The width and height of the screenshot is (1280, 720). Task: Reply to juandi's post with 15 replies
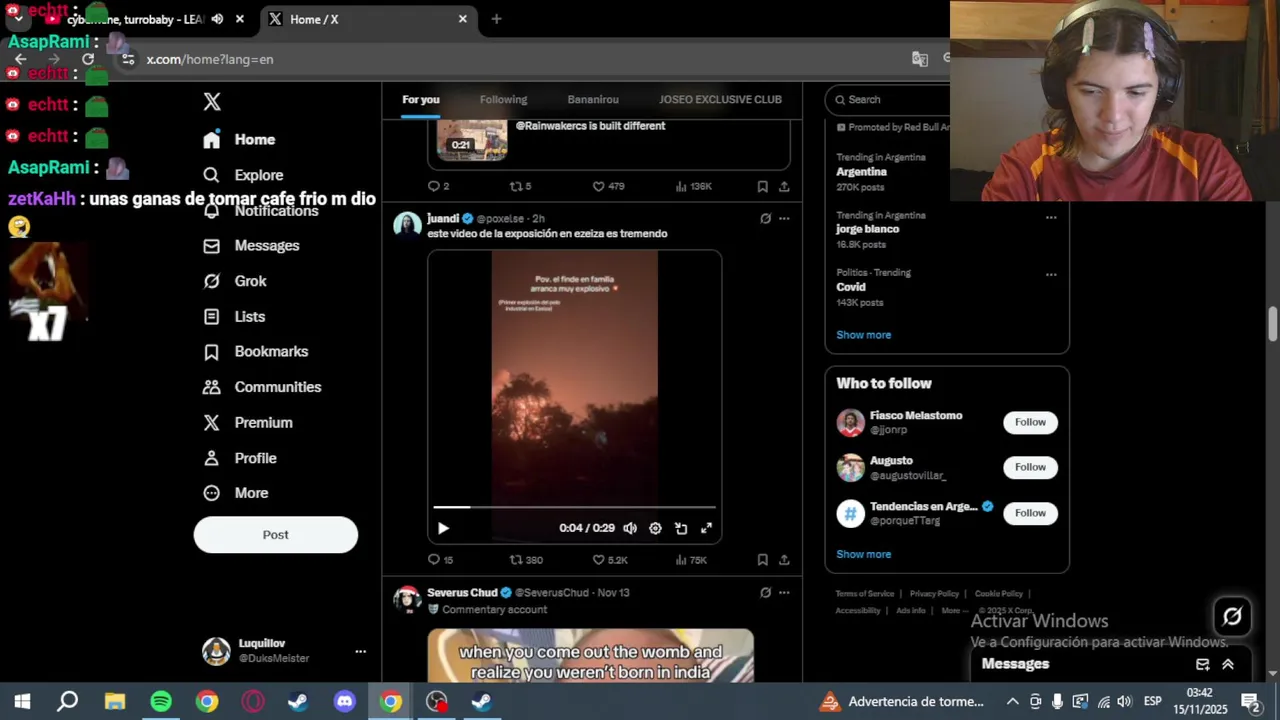[440, 560]
